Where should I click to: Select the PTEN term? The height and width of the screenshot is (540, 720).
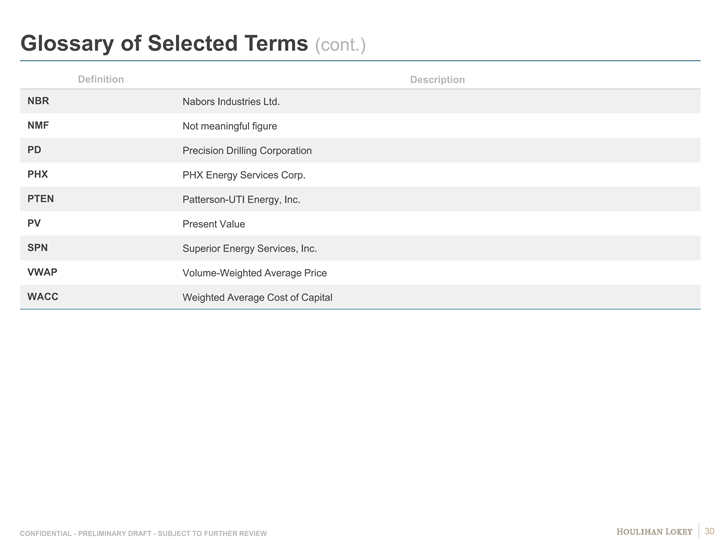(x=41, y=199)
